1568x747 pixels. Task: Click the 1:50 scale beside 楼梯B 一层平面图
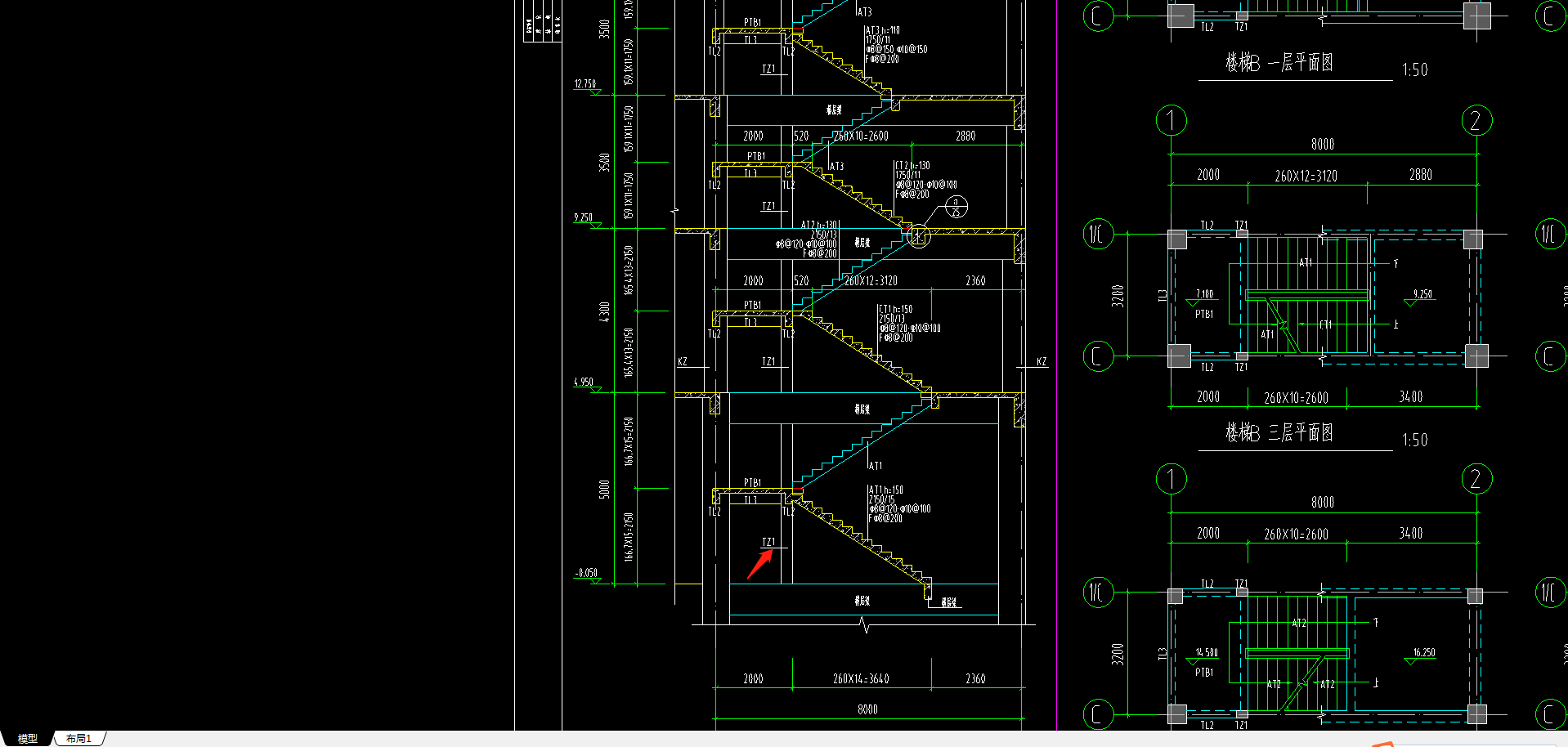pos(1415,70)
